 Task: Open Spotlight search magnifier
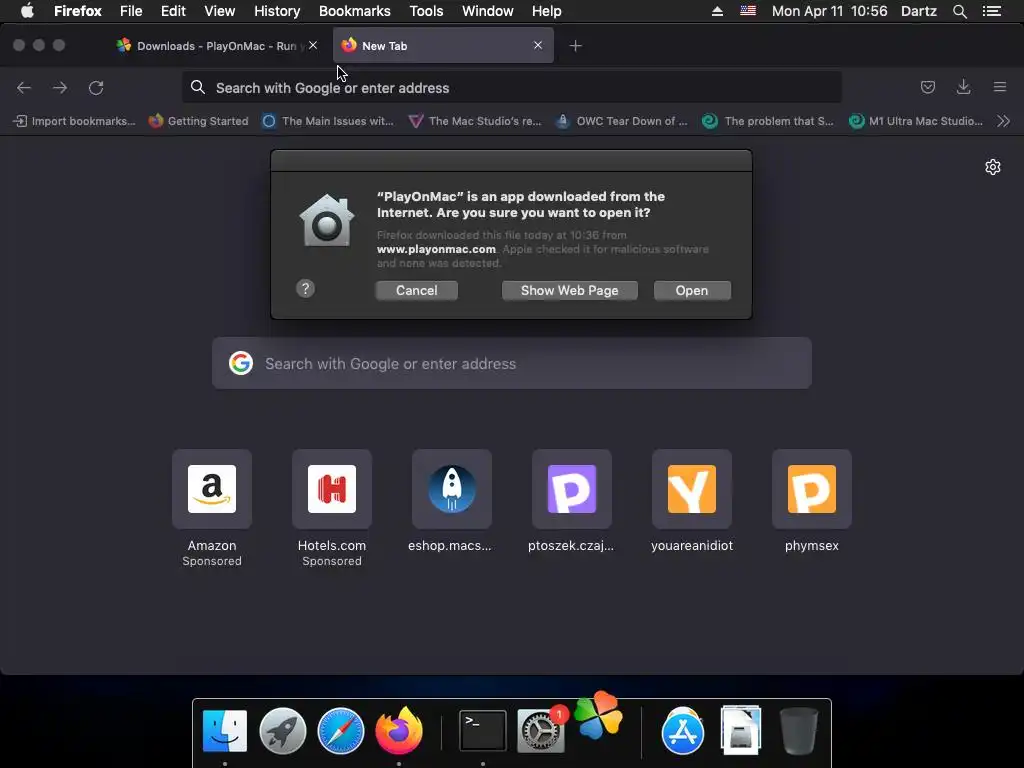pos(960,11)
